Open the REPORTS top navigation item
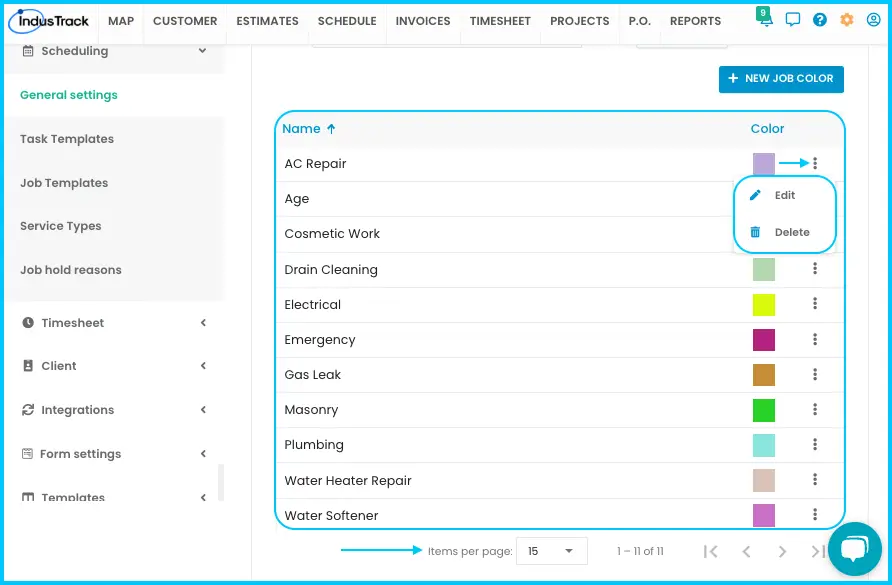The width and height of the screenshot is (892, 585). (695, 21)
